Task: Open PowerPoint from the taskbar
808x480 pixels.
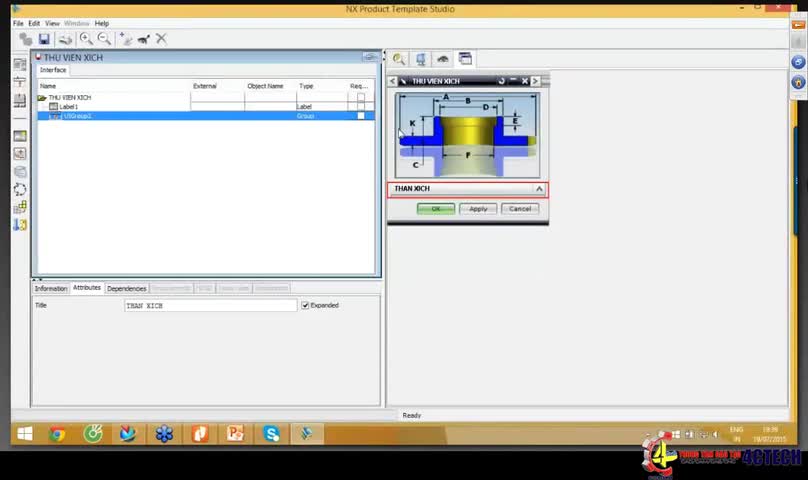Action: point(235,434)
